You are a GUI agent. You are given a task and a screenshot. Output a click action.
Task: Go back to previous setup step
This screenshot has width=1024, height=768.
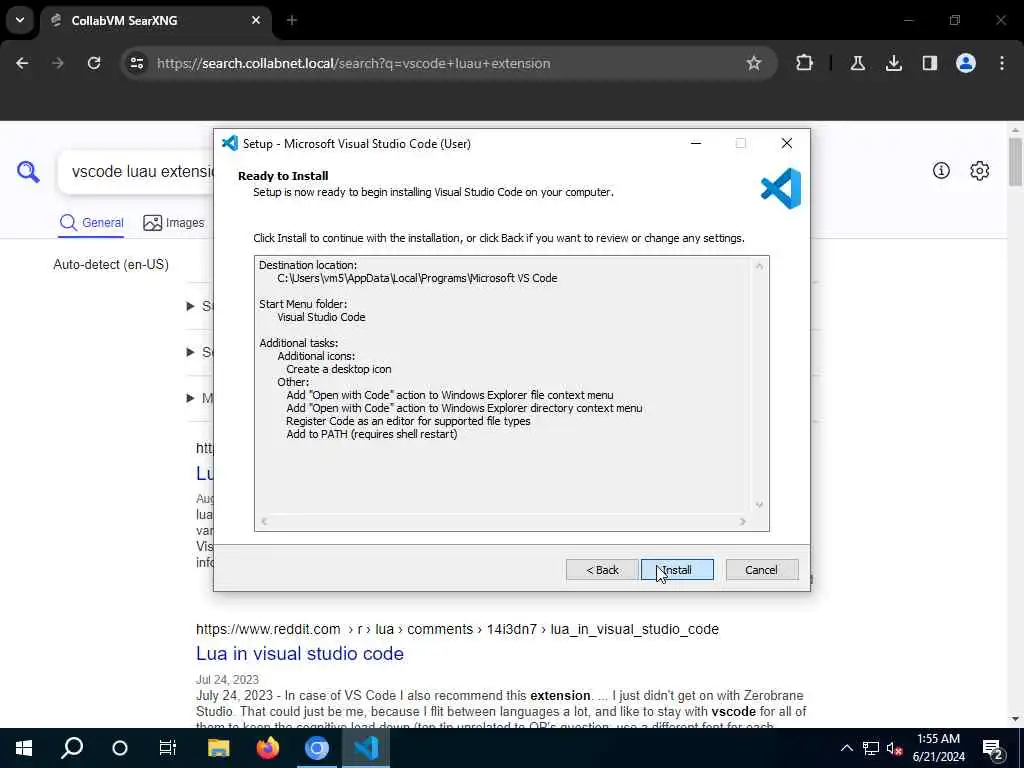(601, 569)
